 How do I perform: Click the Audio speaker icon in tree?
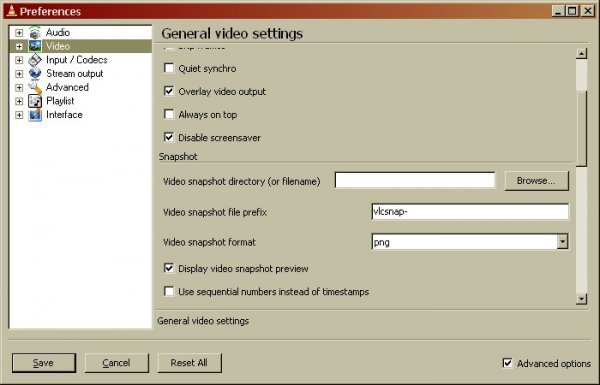(35, 33)
